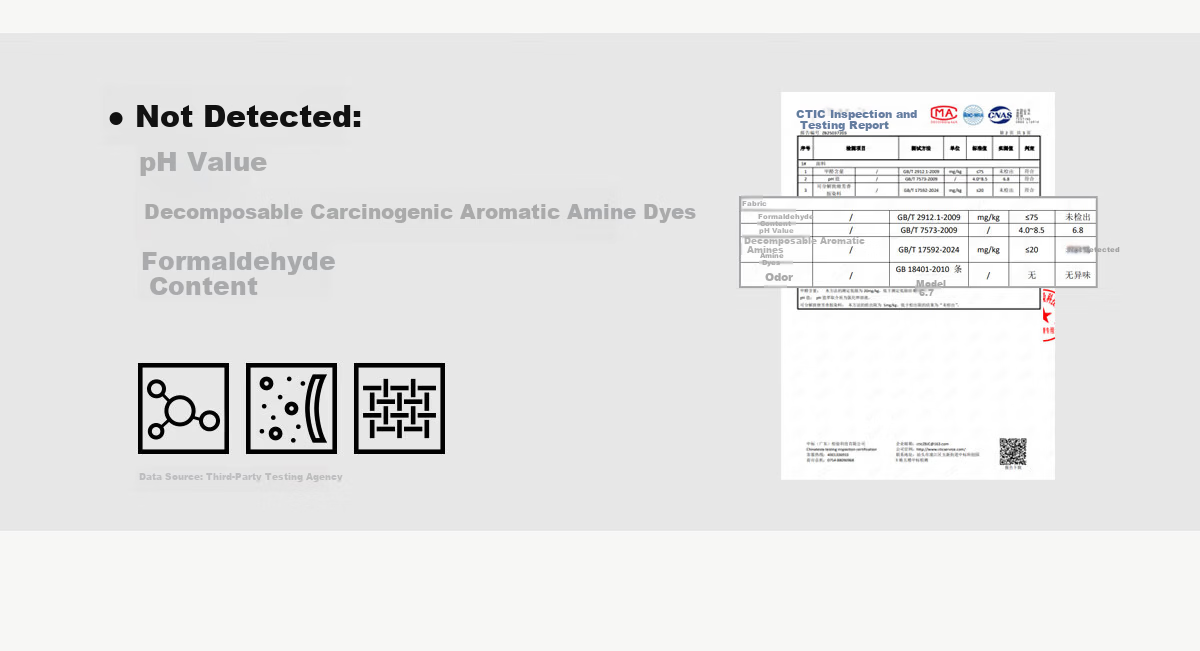Click 'GB/T 17592-2024' in the enlarged table
1200x651 pixels.
929,250
